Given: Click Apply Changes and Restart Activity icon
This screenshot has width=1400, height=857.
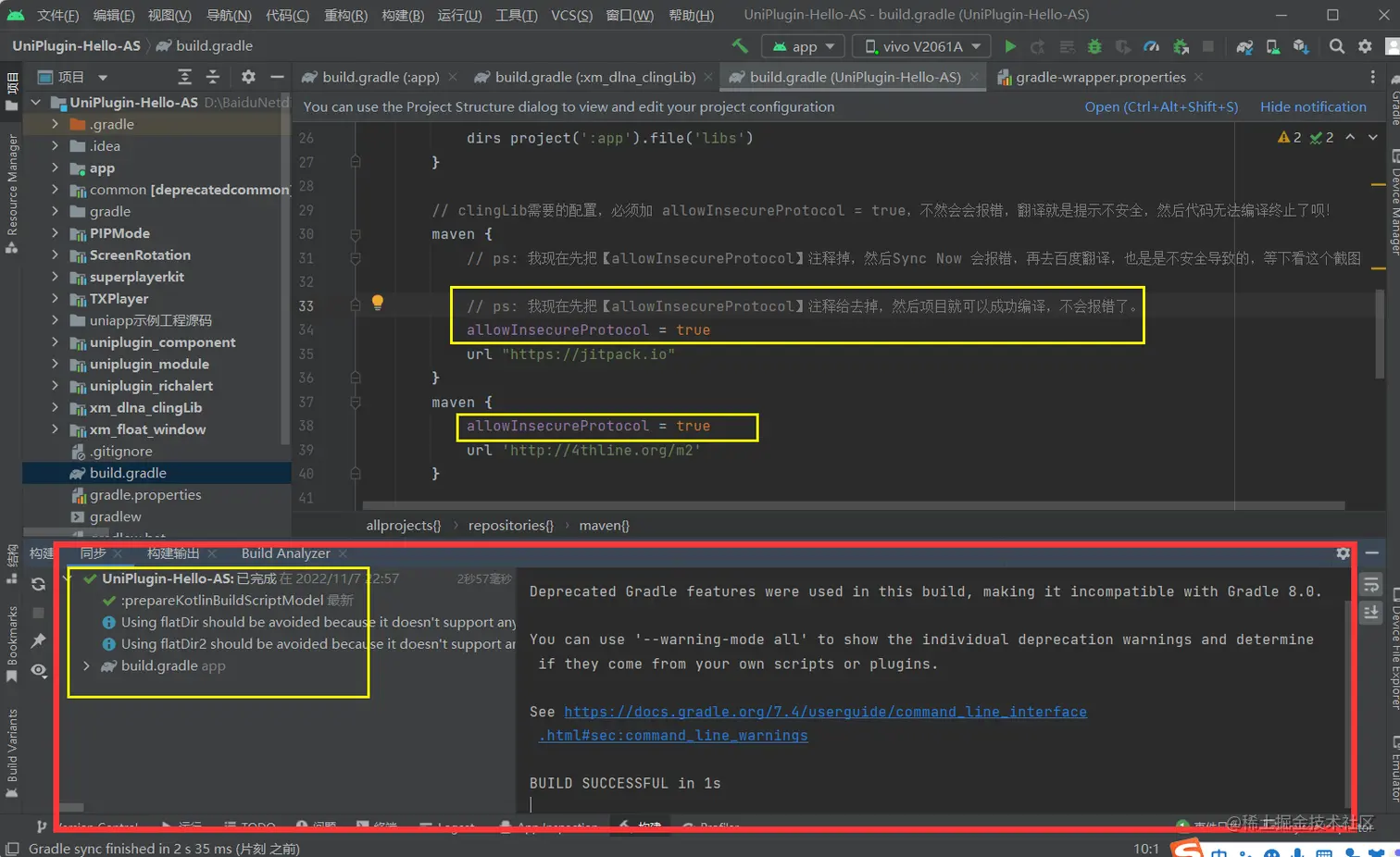Looking at the screenshot, I should 1038,46.
